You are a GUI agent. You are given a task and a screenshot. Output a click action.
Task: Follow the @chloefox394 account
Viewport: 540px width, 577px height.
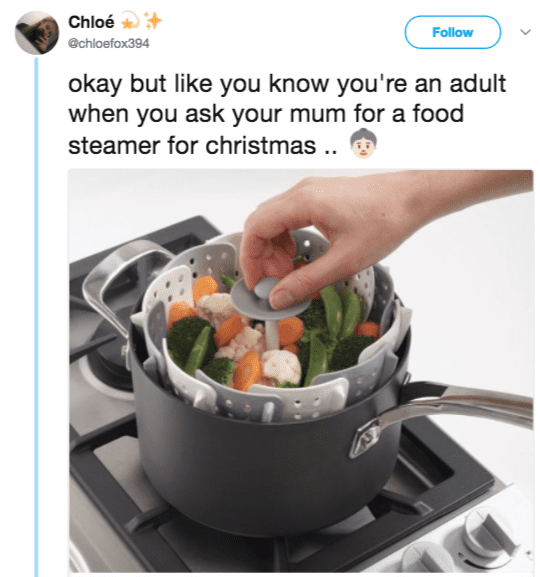pos(452,32)
